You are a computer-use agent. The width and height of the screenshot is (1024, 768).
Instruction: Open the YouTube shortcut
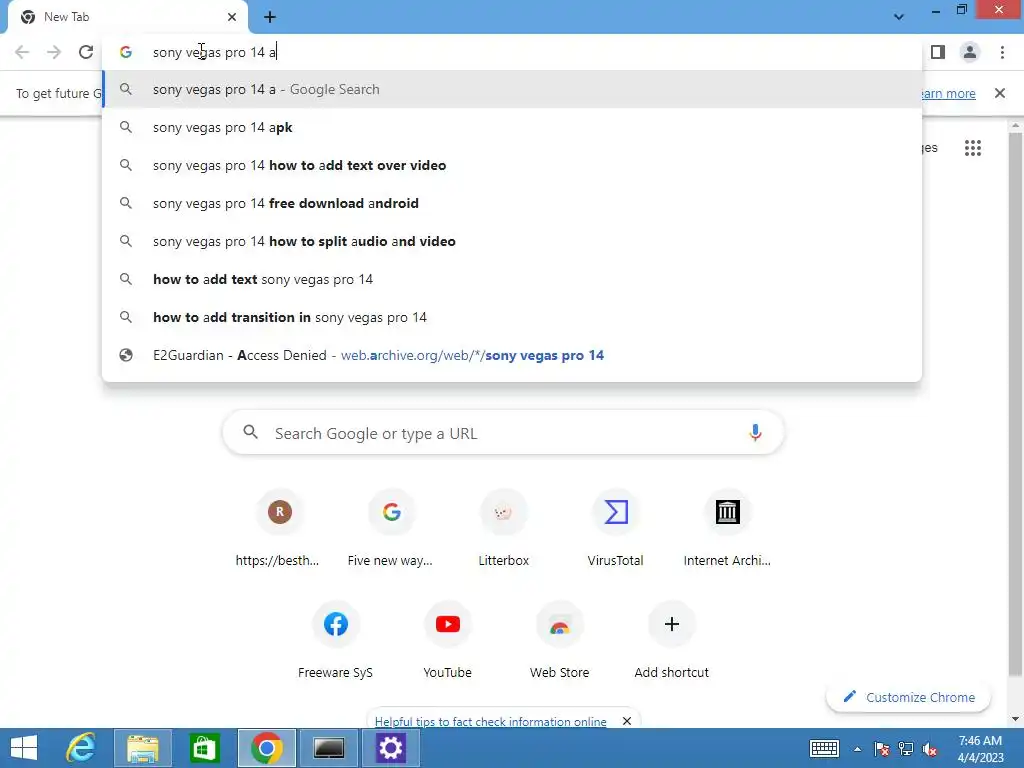pyautogui.click(x=447, y=640)
